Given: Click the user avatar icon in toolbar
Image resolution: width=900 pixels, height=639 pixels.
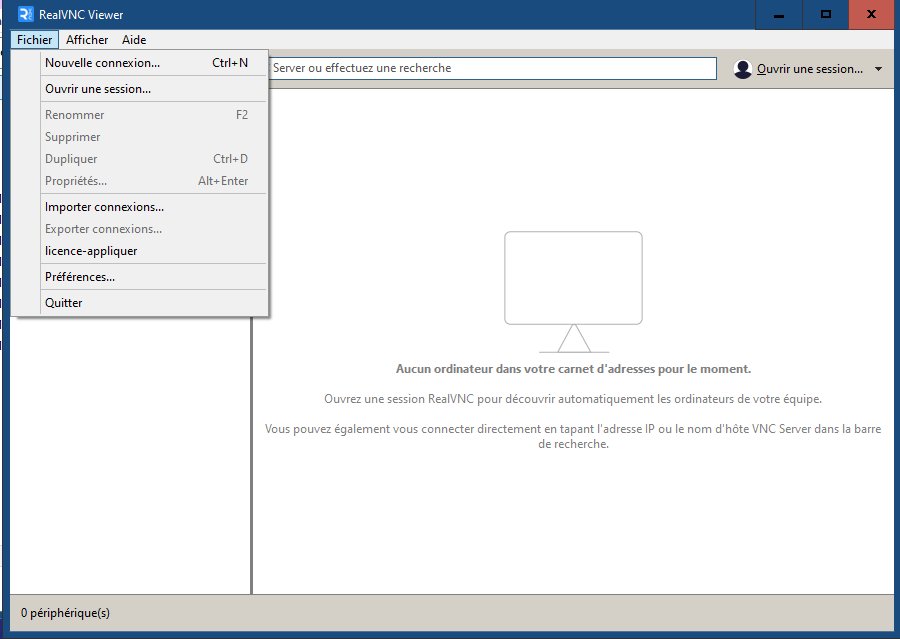Looking at the screenshot, I should [x=743, y=69].
